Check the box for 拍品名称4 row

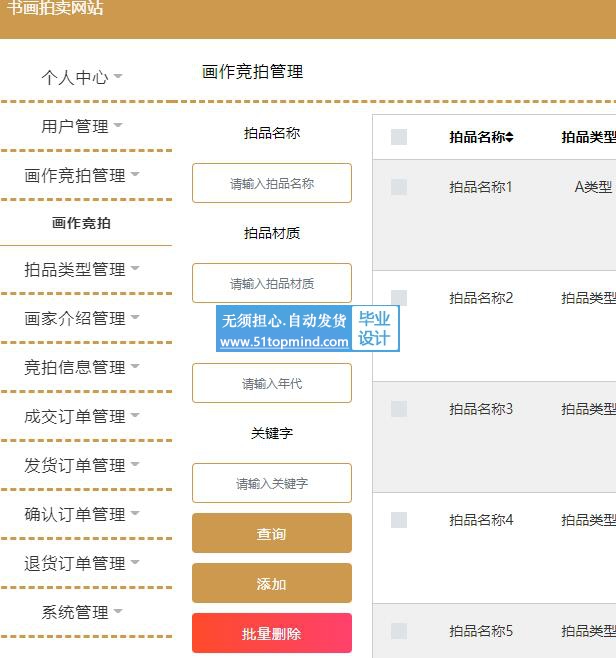399,520
